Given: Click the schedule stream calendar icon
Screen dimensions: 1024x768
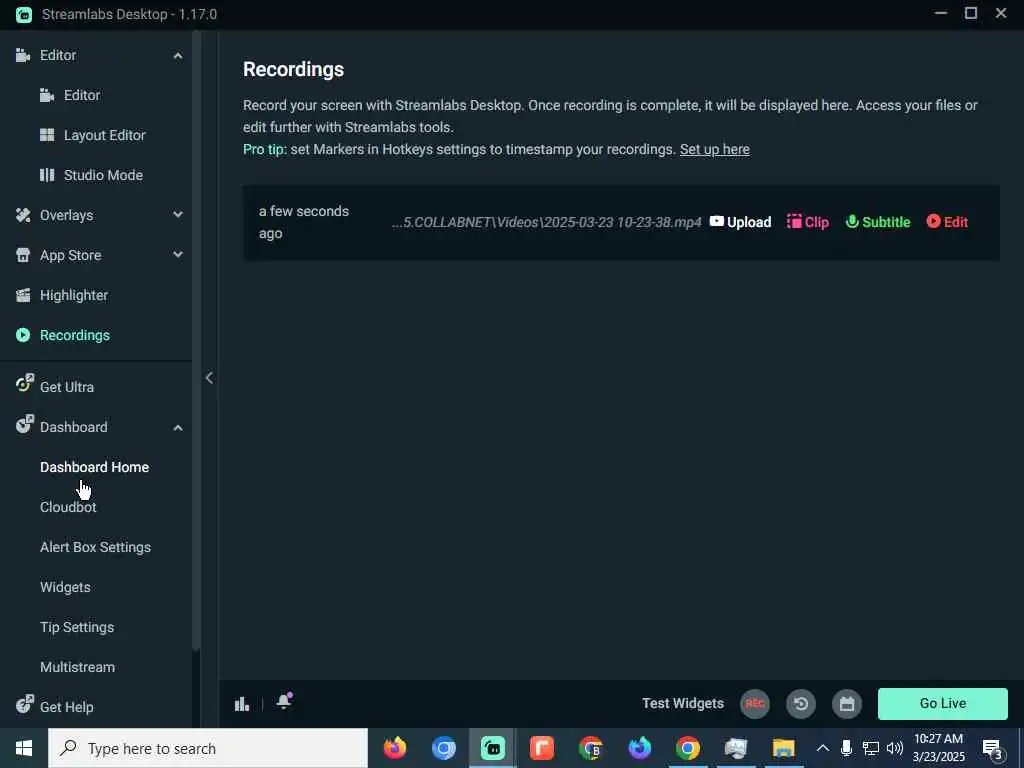Looking at the screenshot, I should point(847,704).
